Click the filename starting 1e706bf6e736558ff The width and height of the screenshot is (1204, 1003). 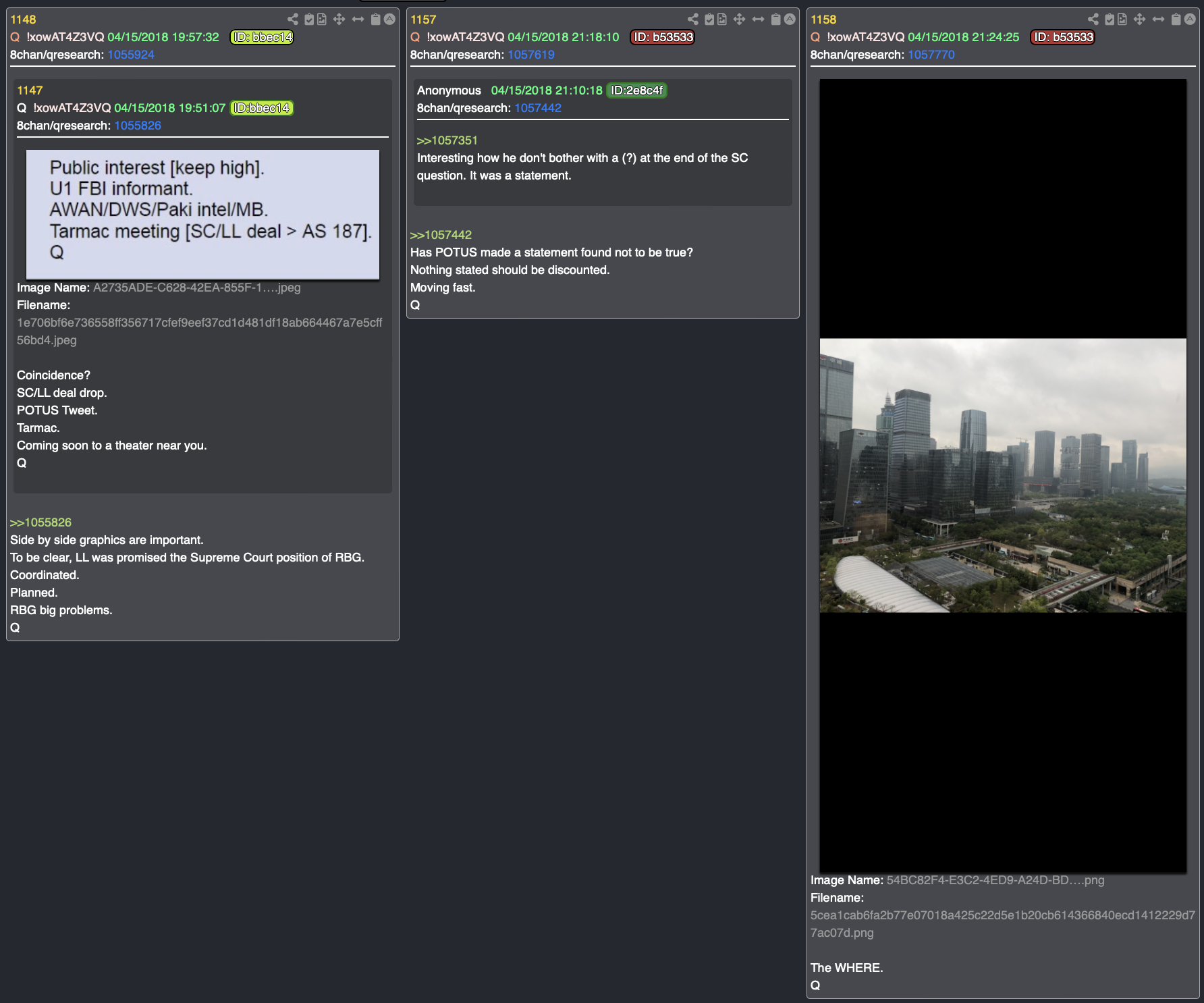click(200, 331)
